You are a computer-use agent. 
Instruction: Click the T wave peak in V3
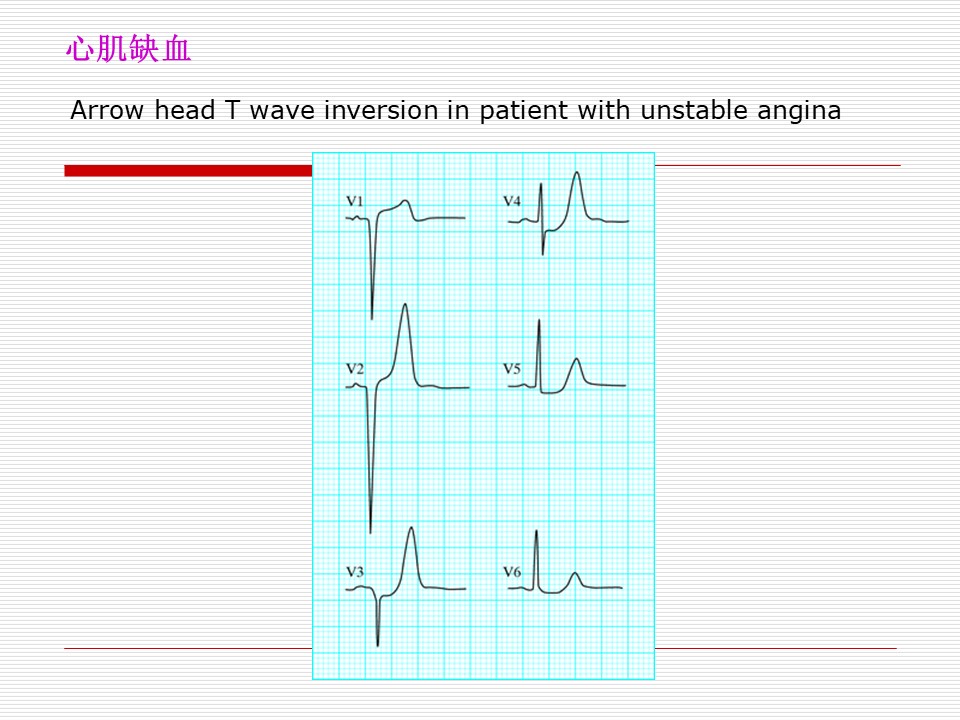(411, 530)
